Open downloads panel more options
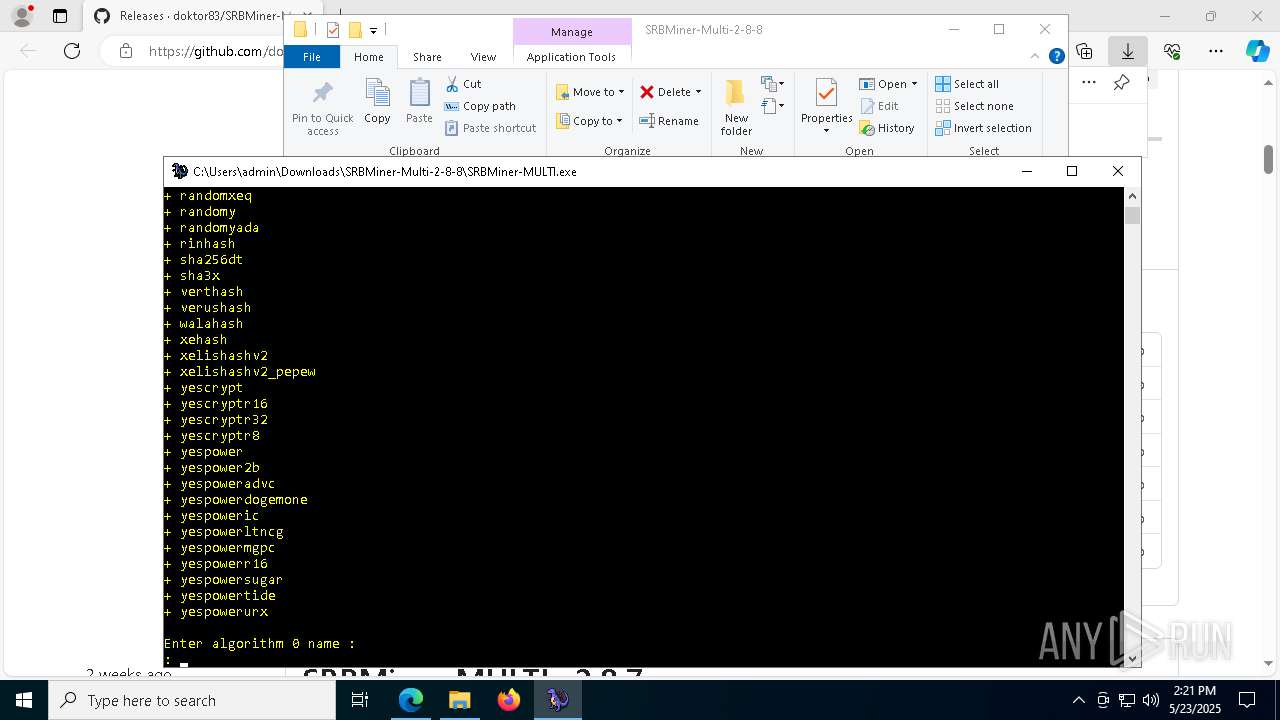 [1089, 83]
